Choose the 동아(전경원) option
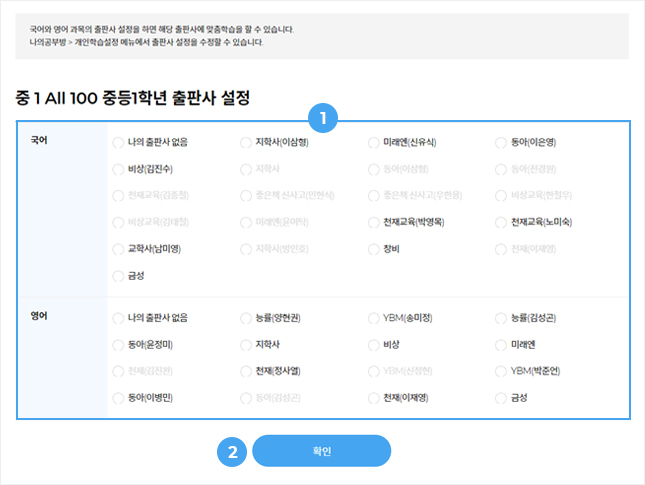The width and height of the screenshot is (645, 485). pos(501,169)
